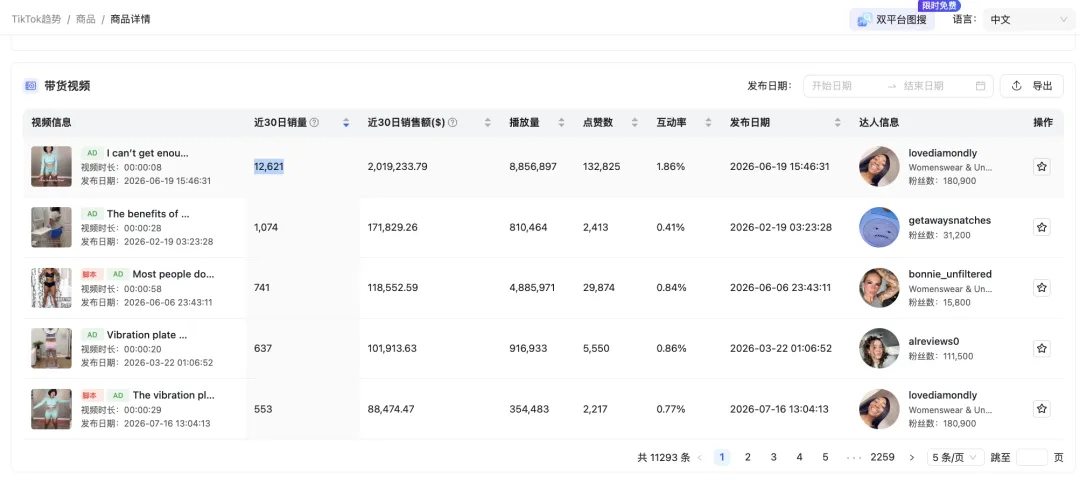
Task: Open thumbnail of 'The benefits of' video
Action: click(51, 227)
